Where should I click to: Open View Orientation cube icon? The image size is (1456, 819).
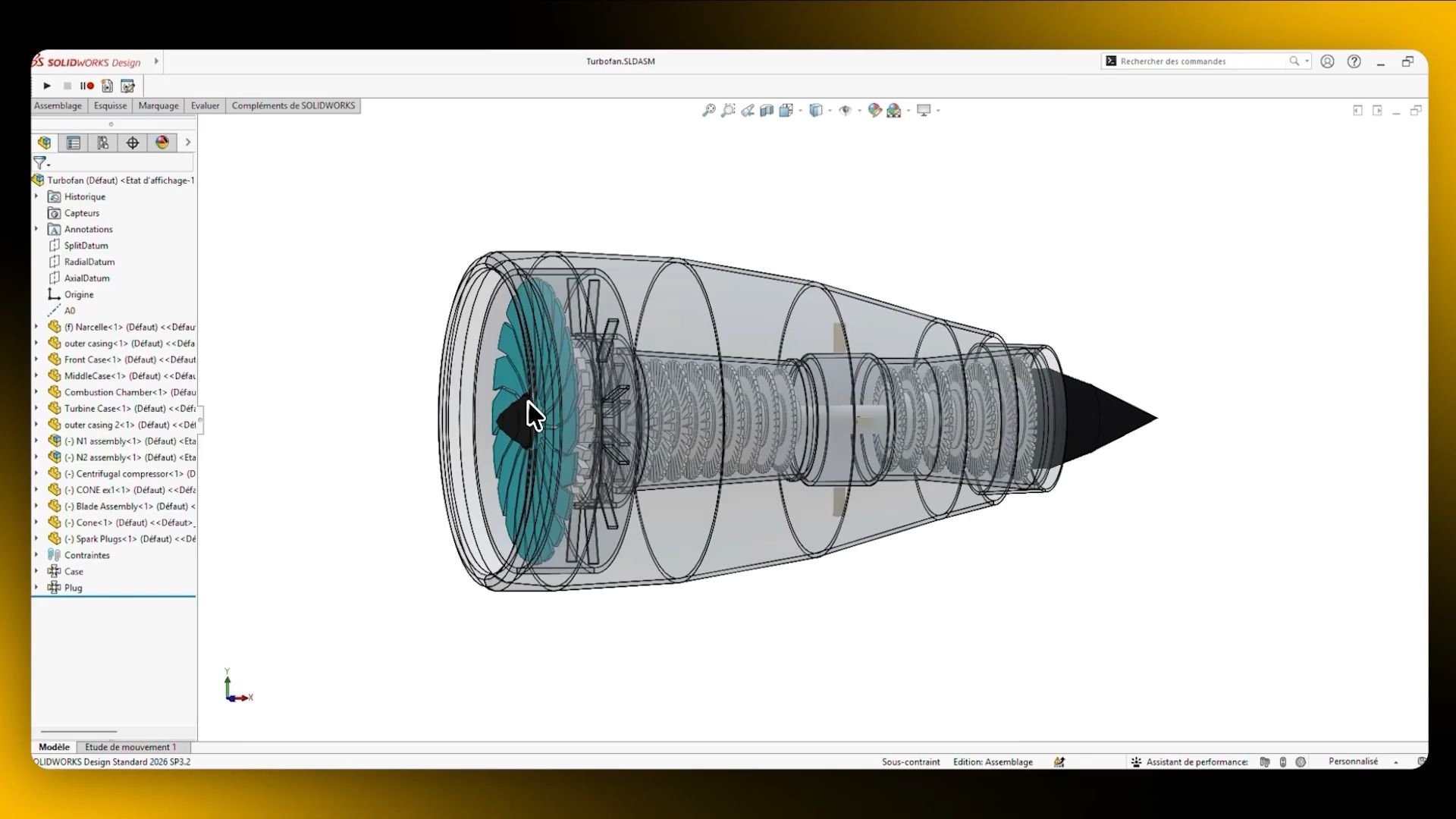(786, 111)
